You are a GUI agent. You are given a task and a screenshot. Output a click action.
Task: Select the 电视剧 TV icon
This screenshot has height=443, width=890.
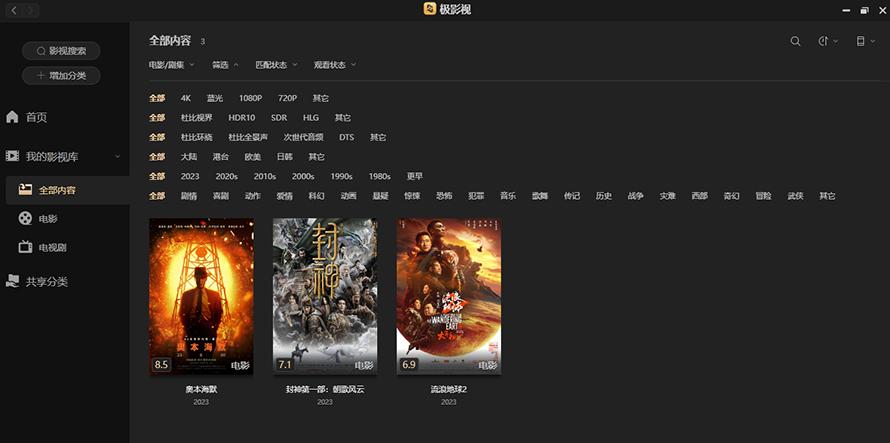25,247
